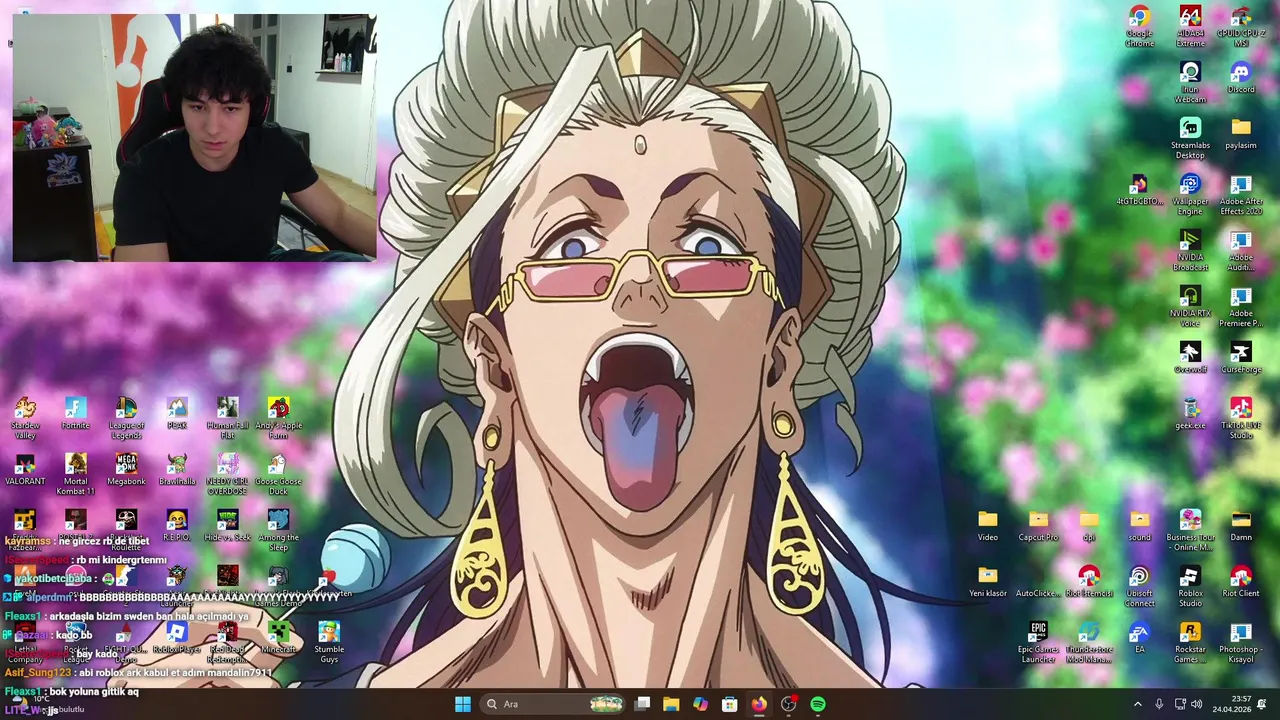This screenshot has width=1280, height=720.
Task: Open the Photoshop - Kisayol shortcut
Action: (1241, 642)
